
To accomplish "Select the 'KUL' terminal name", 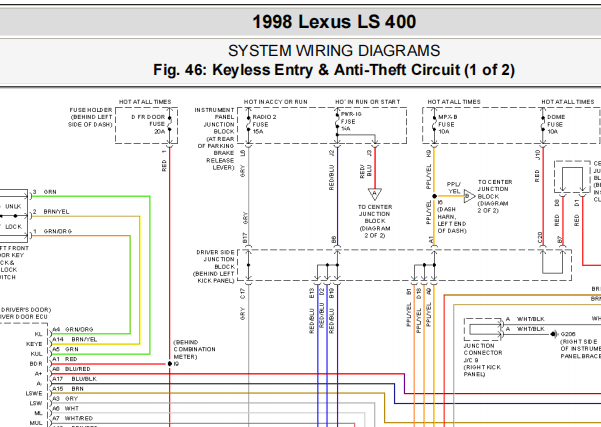I will [36, 354].
